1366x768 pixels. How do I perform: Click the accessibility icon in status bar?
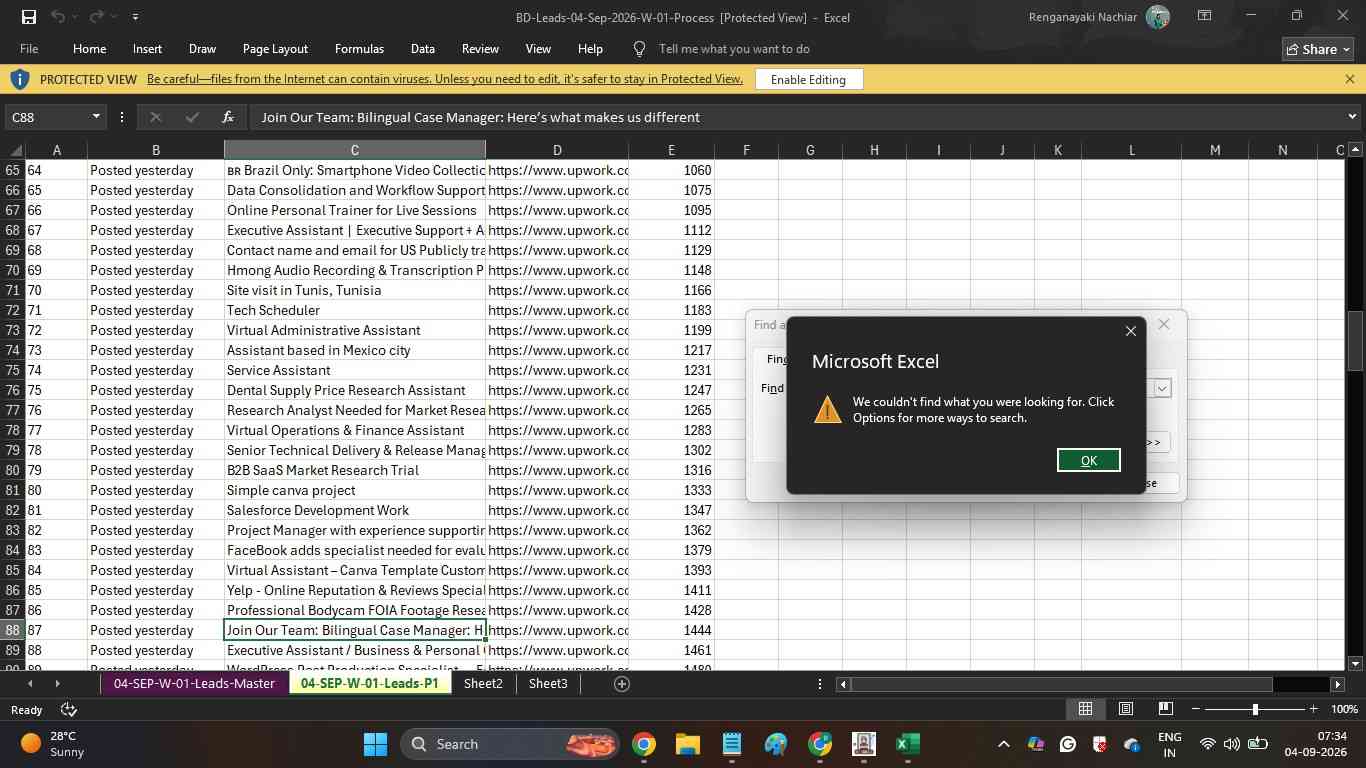tap(69, 709)
